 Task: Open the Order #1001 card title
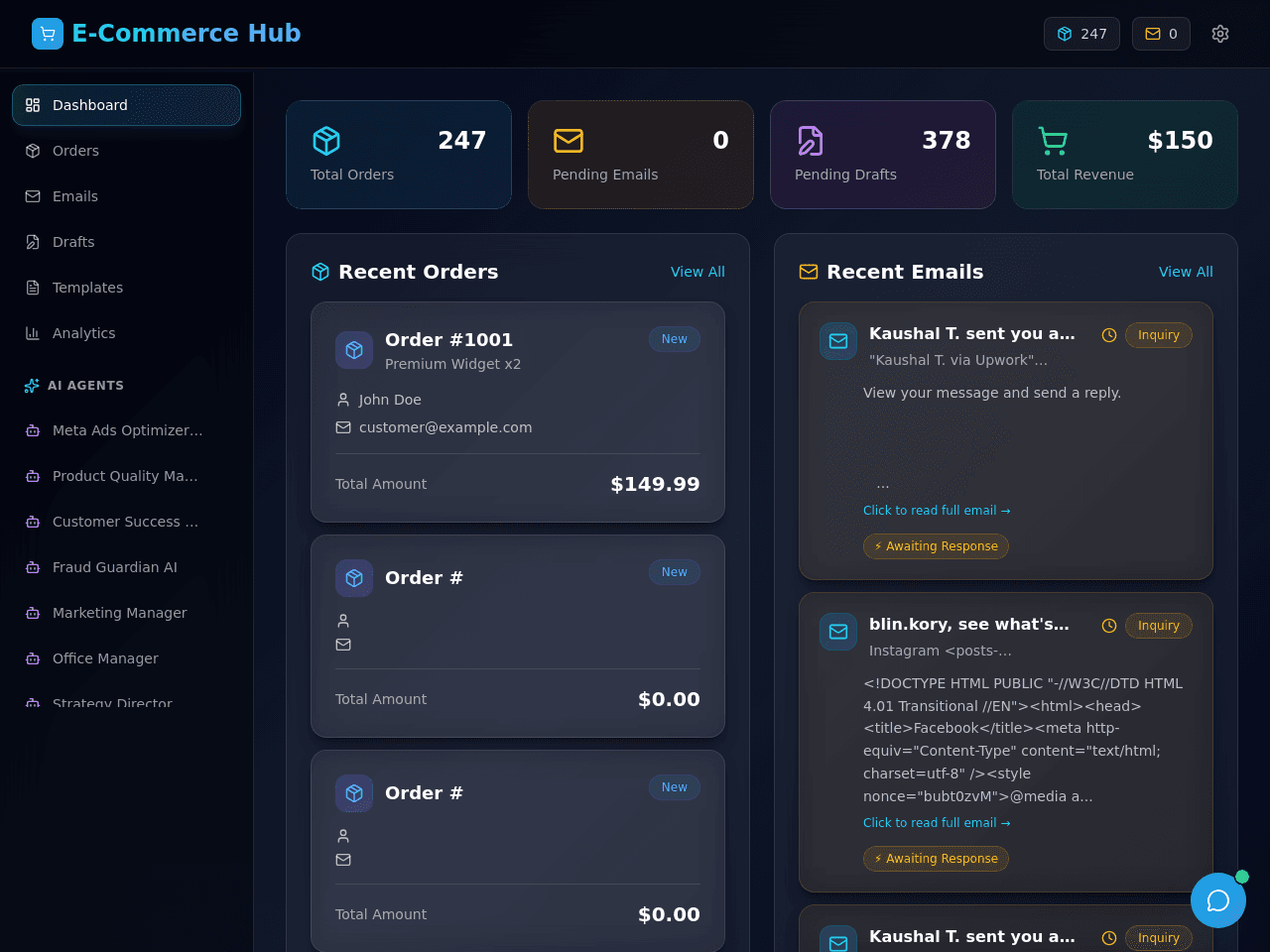(x=448, y=340)
